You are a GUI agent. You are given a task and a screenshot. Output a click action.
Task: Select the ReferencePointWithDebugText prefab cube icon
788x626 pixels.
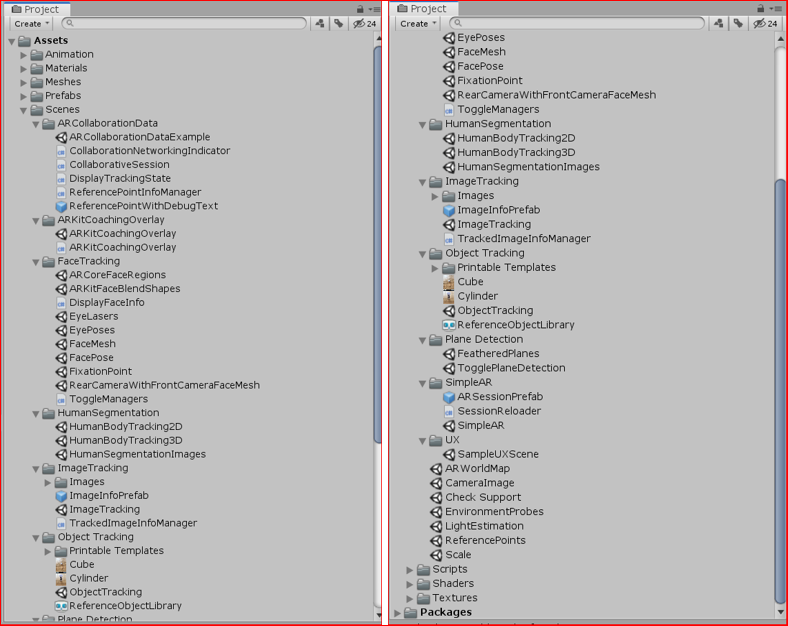click(61, 206)
